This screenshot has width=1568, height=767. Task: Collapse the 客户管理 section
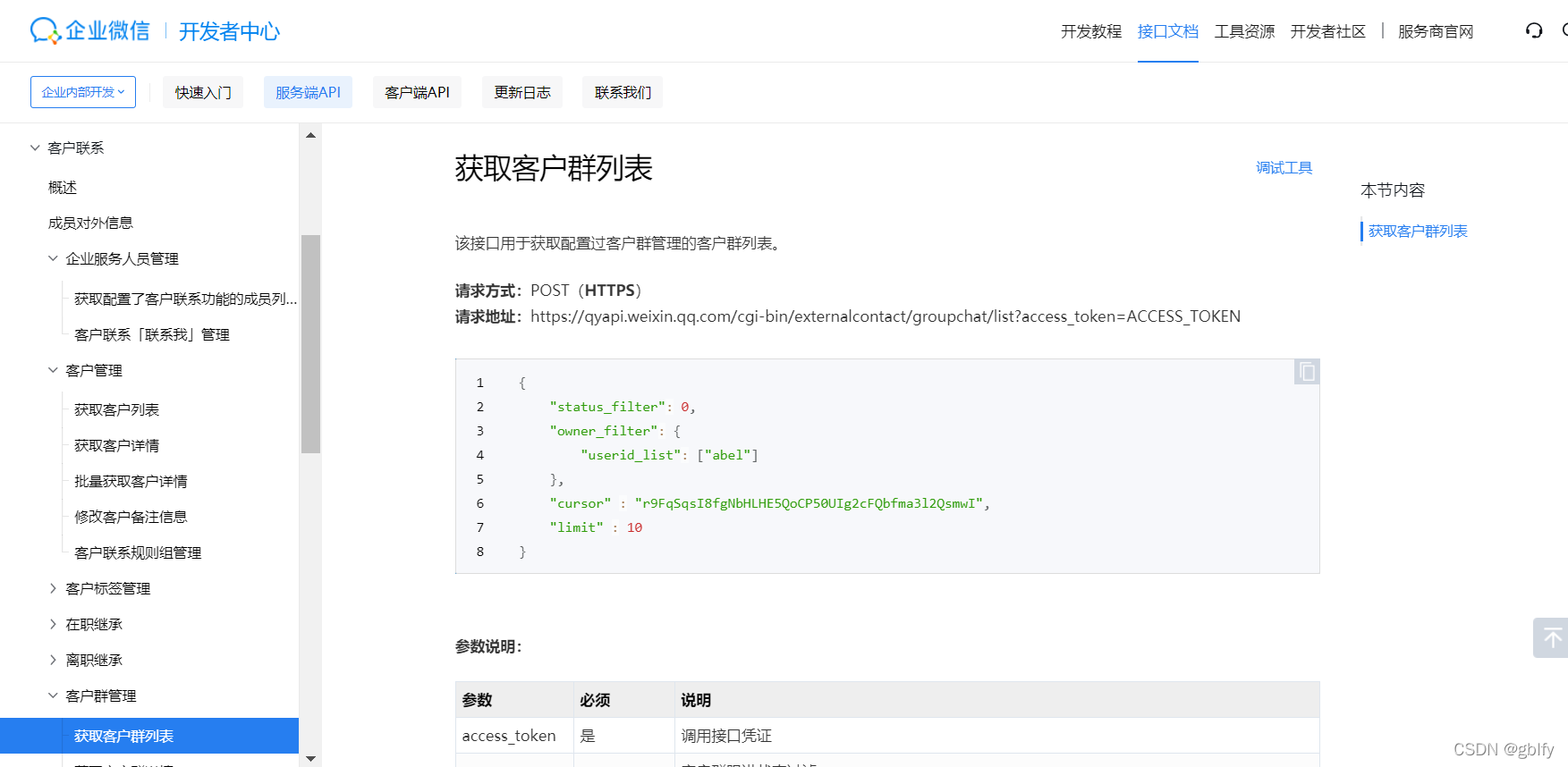[x=53, y=370]
